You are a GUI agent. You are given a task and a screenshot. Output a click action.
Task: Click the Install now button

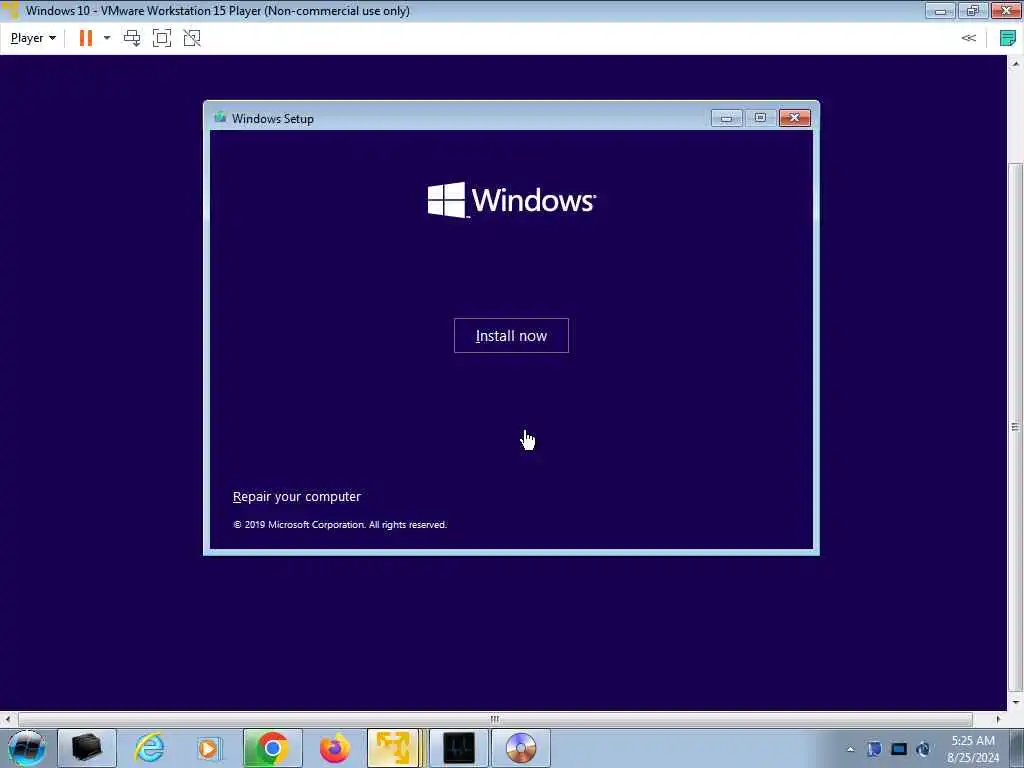coord(511,336)
